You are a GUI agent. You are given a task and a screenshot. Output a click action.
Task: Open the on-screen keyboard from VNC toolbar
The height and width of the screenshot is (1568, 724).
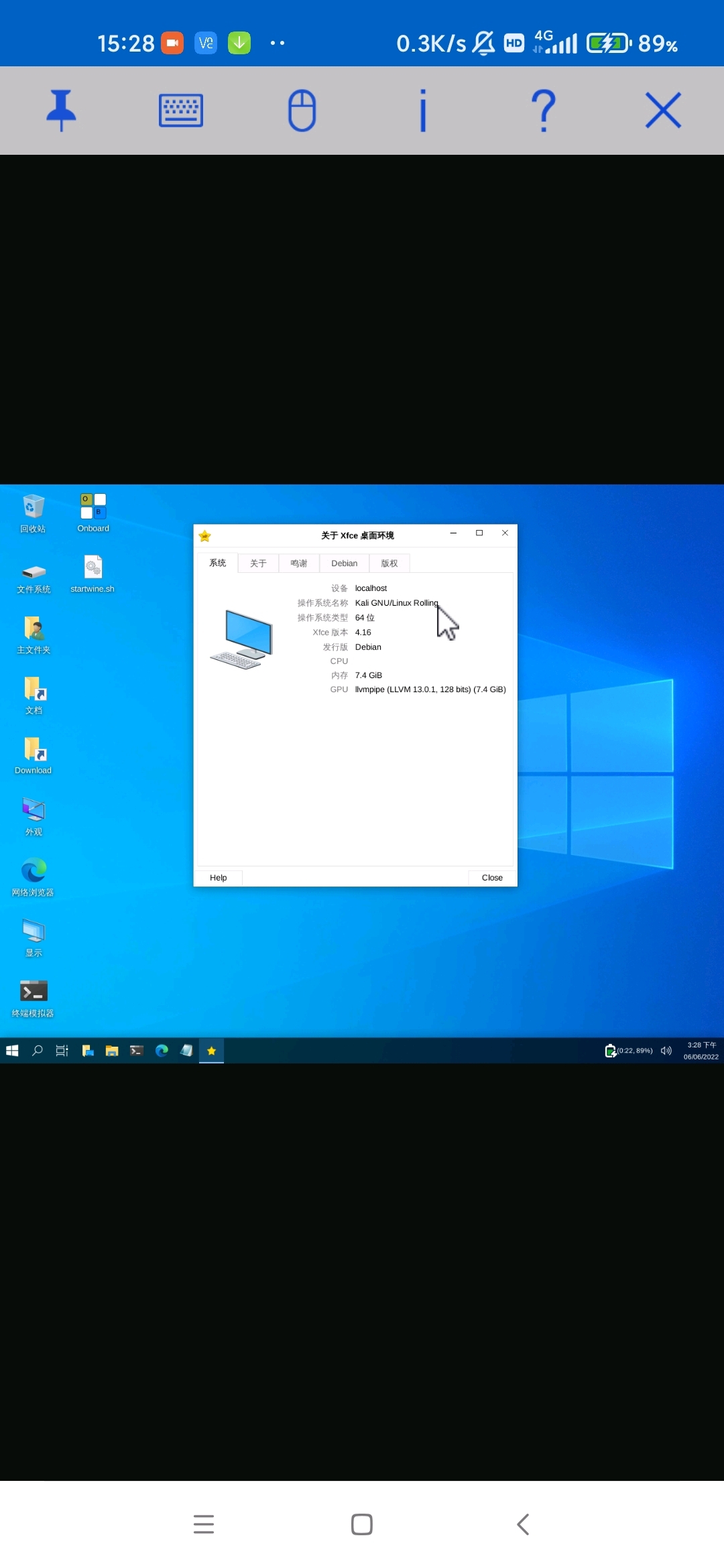(181, 111)
